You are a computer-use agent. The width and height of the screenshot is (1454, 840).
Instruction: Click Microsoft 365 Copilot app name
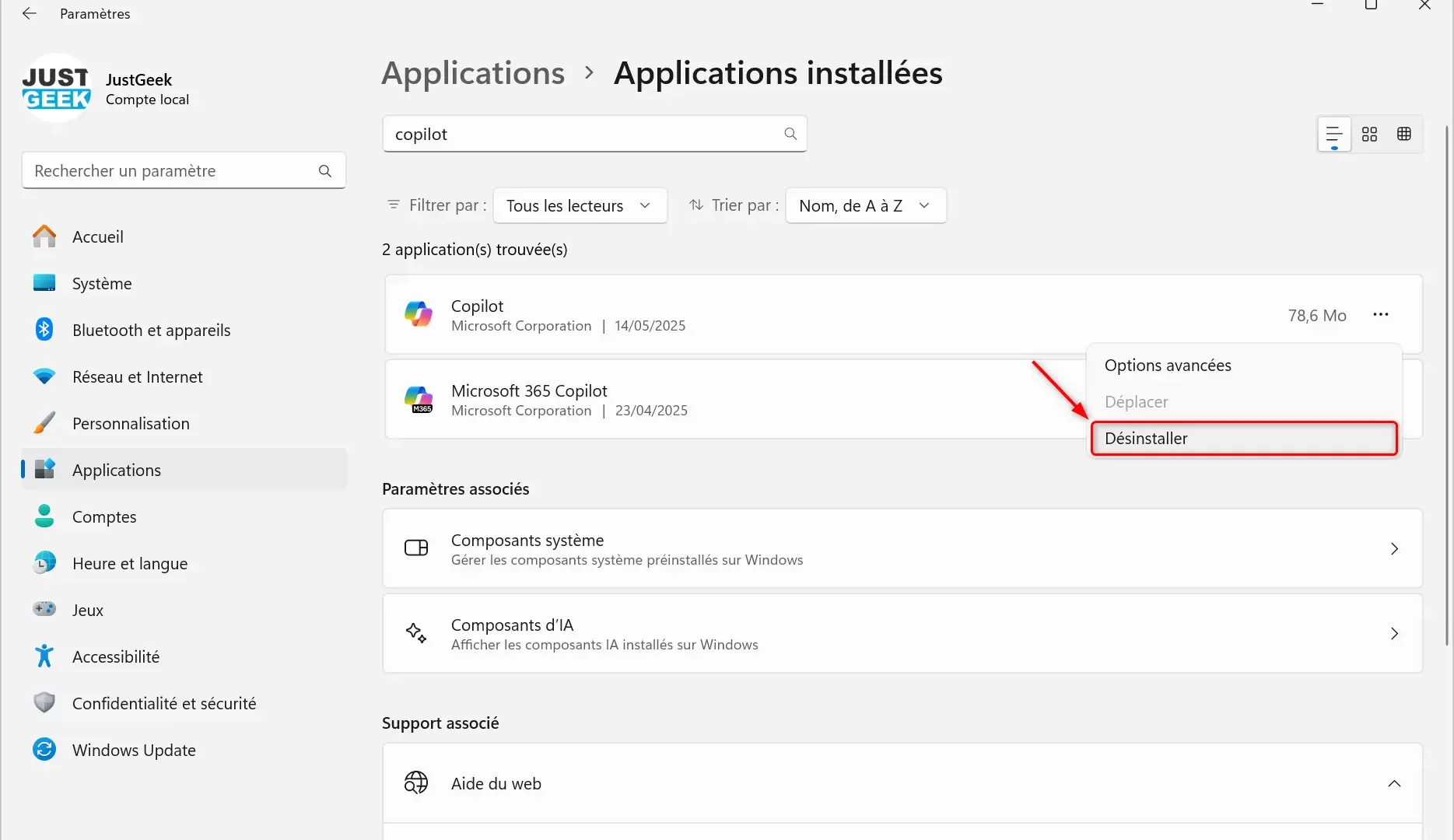point(529,390)
